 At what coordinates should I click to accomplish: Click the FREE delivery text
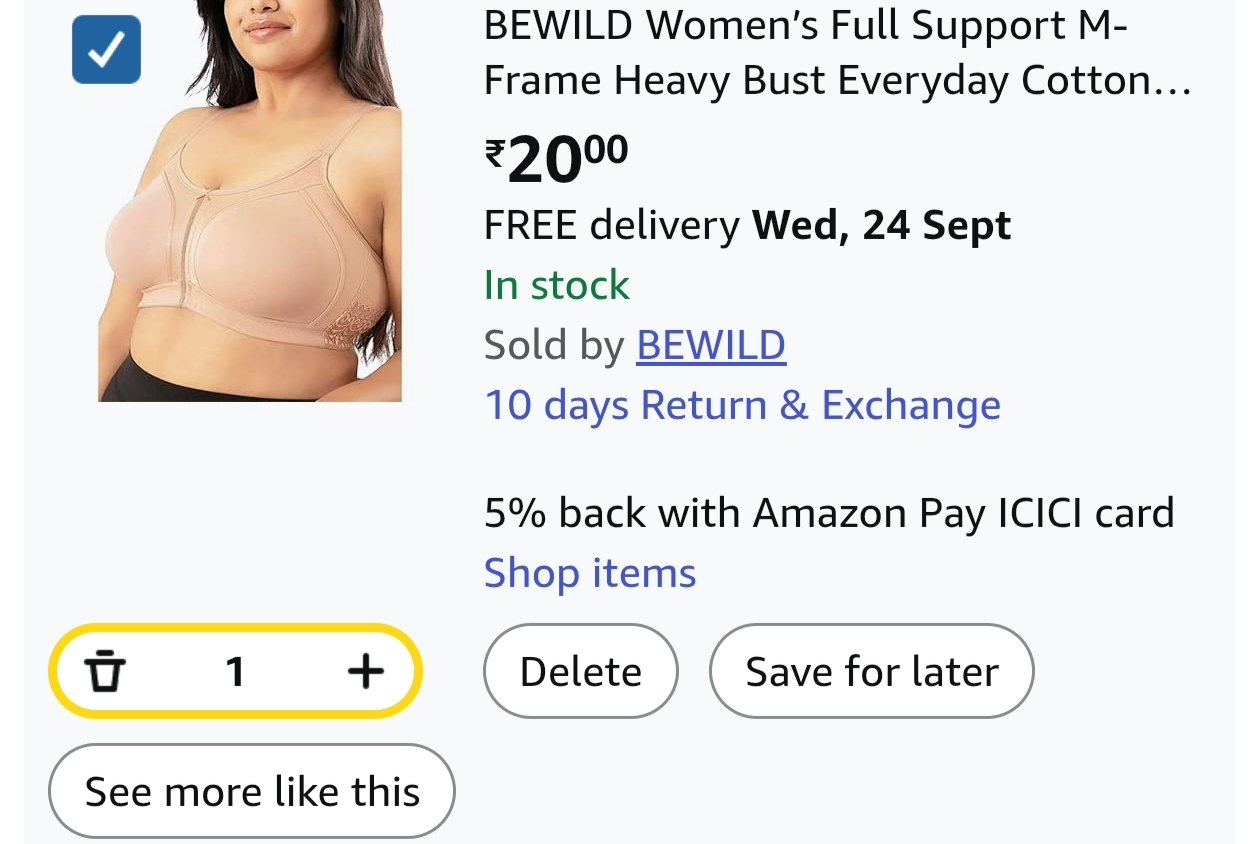(611, 226)
